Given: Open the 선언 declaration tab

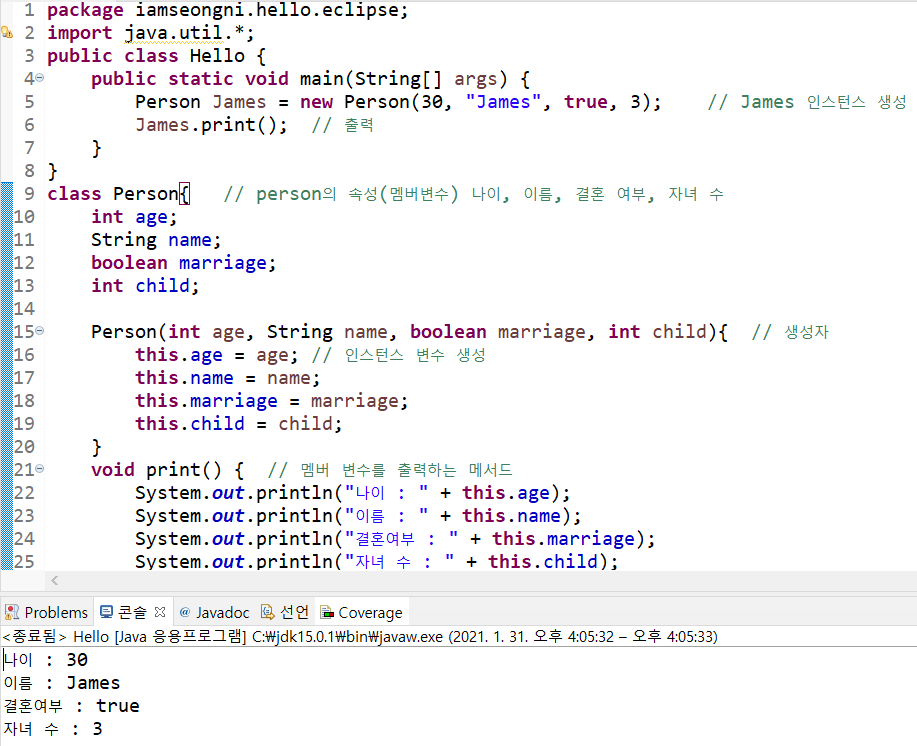Looking at the screenshot, I should pyautogui.click(x=285, y=612).
